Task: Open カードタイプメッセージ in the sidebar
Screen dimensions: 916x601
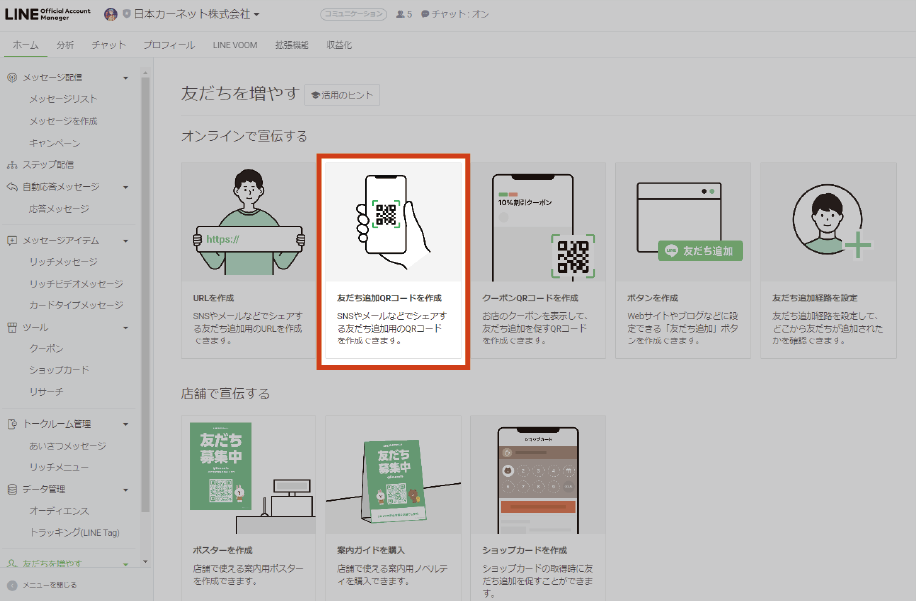Action: click(x=76, y=305)
